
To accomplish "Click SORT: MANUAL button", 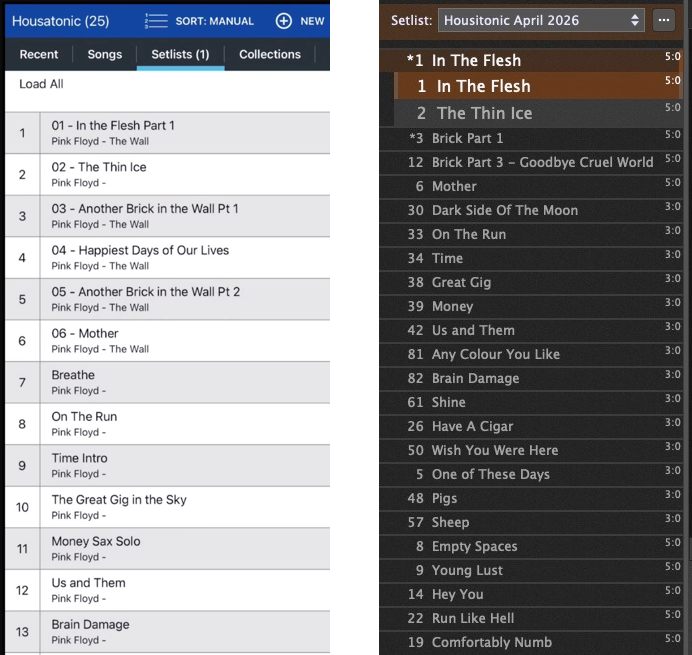I will click(214, 21).
